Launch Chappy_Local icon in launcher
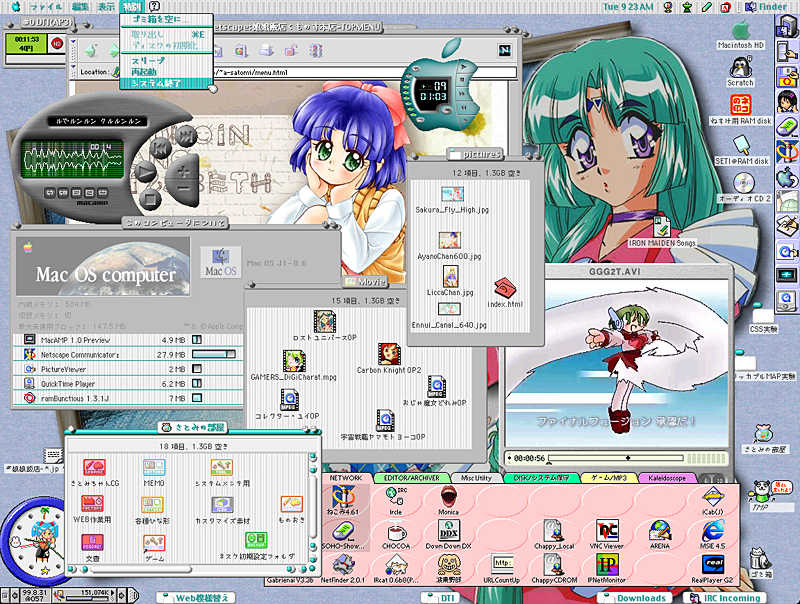Viewport: 800px width, 604px height. 554,531
